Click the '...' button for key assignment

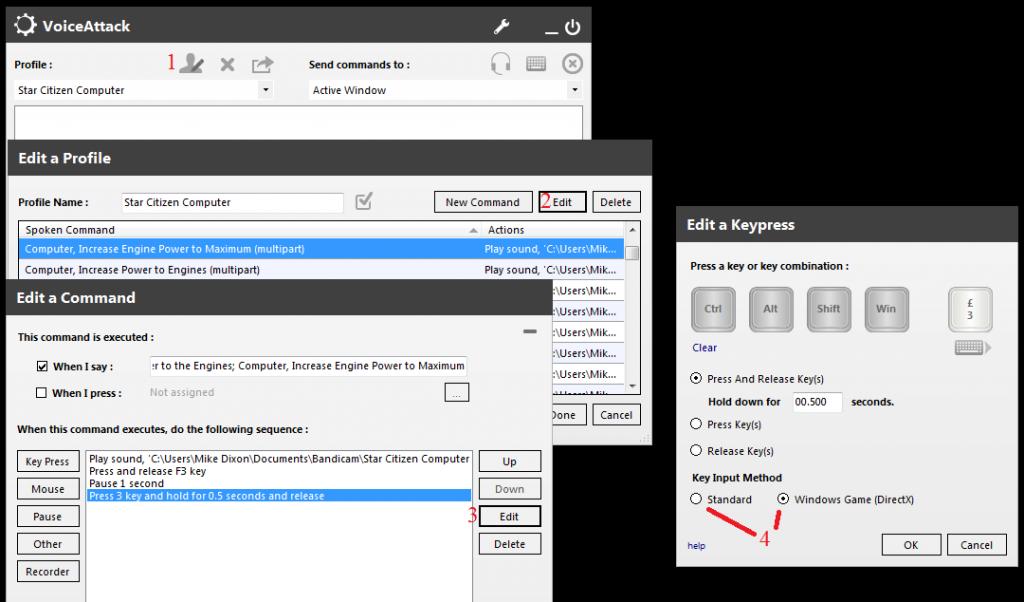pyautogui.click(x=456, y=392)
